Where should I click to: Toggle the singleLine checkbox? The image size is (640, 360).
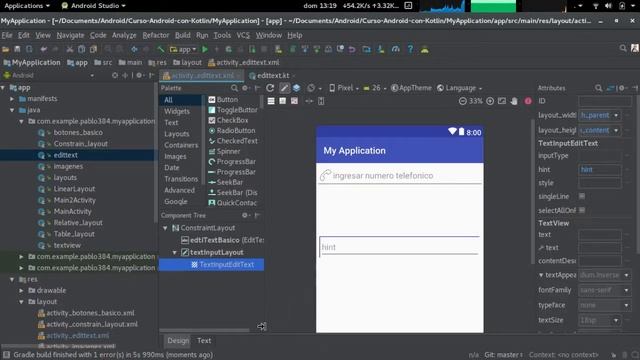pos(582,196)
